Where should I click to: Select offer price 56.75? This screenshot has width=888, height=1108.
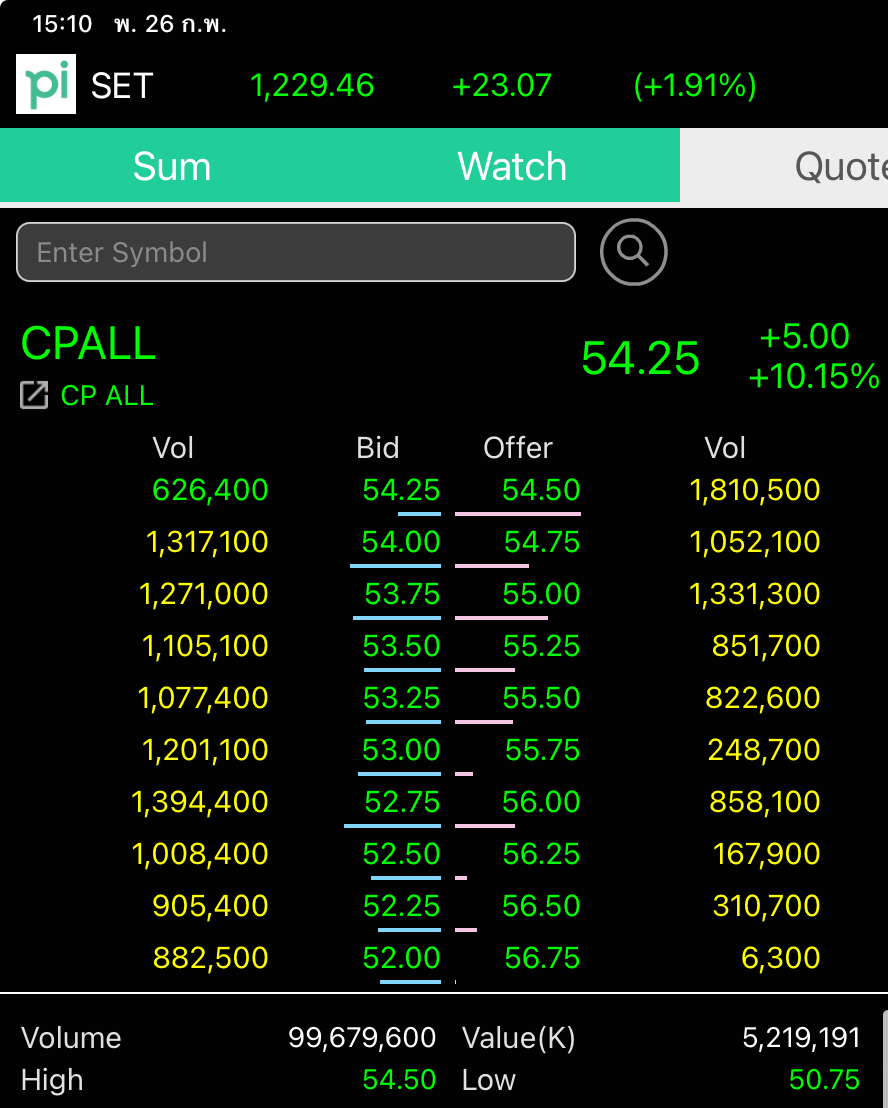pos(543,958)
